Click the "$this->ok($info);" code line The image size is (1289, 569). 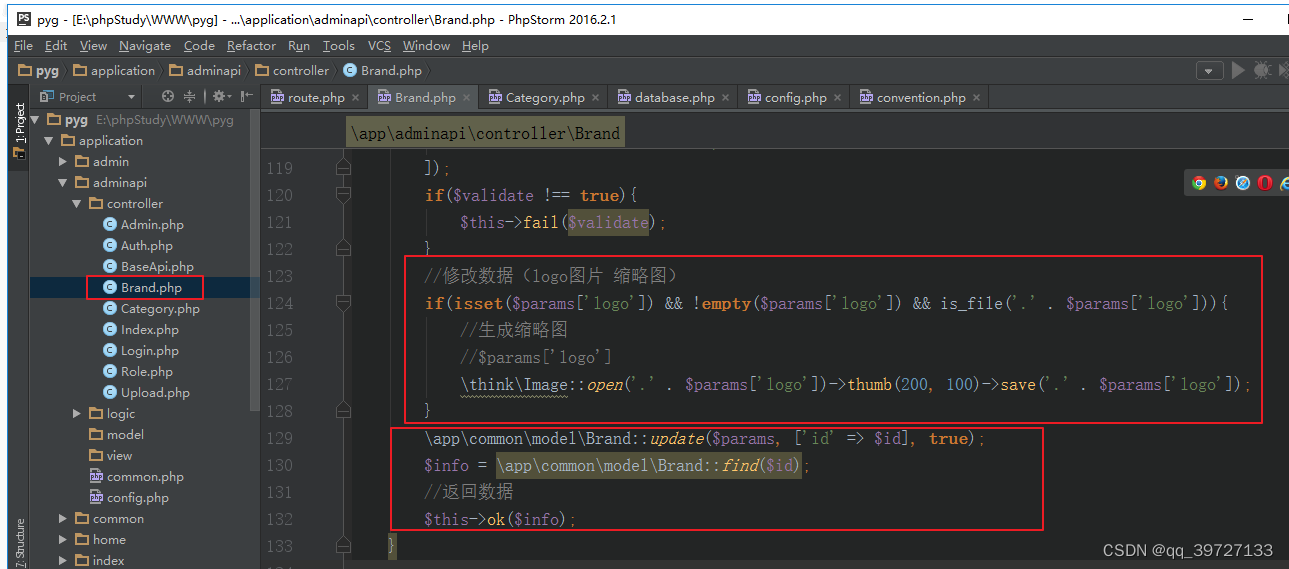[501, 519]
